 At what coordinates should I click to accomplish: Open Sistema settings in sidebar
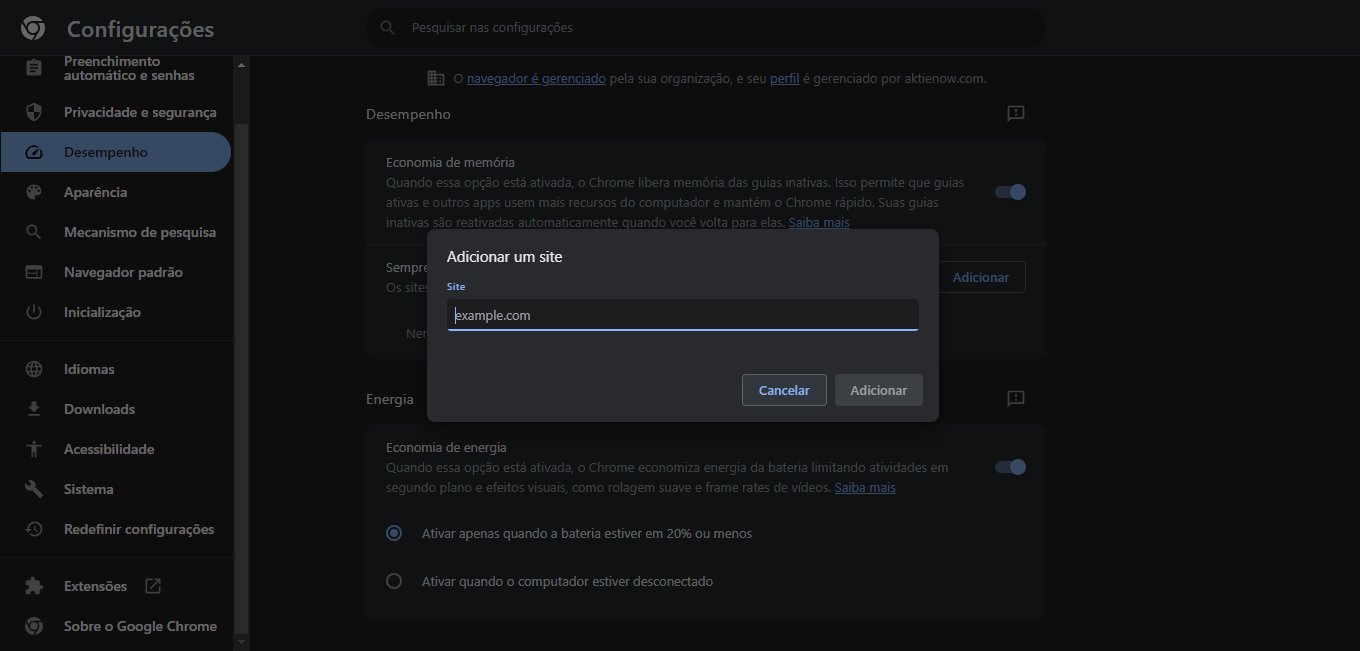pyautogui.click(x=89, y=489)
